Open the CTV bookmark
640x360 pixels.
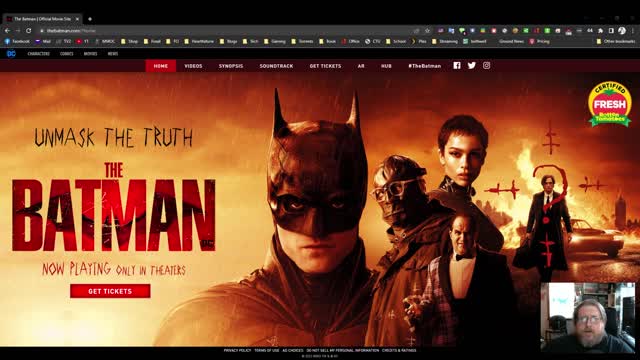pyautogui.click(x=373, y=41)
